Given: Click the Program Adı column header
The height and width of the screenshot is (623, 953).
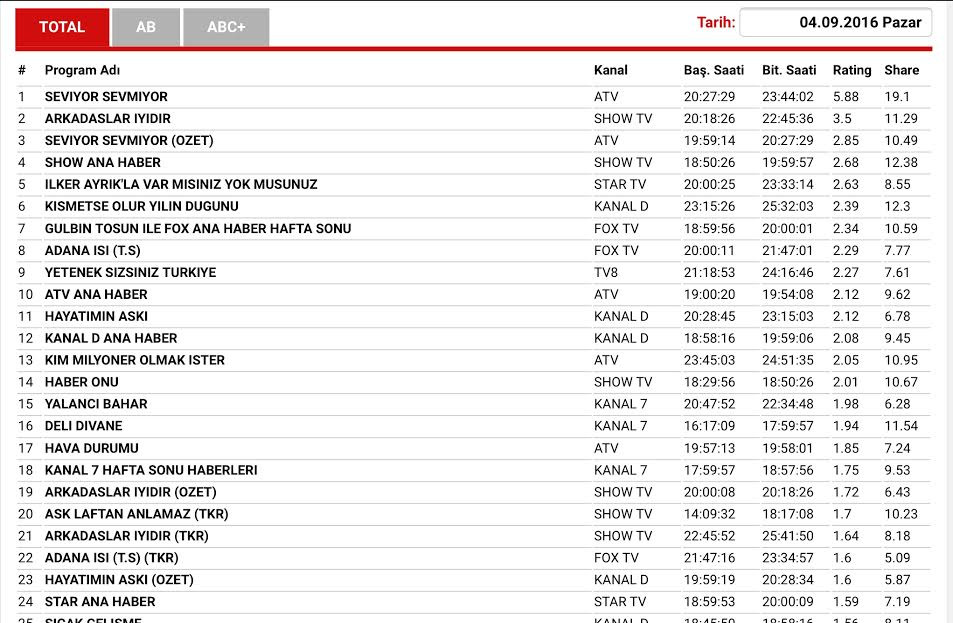Looking at the screenshot, I should [82, 70].
